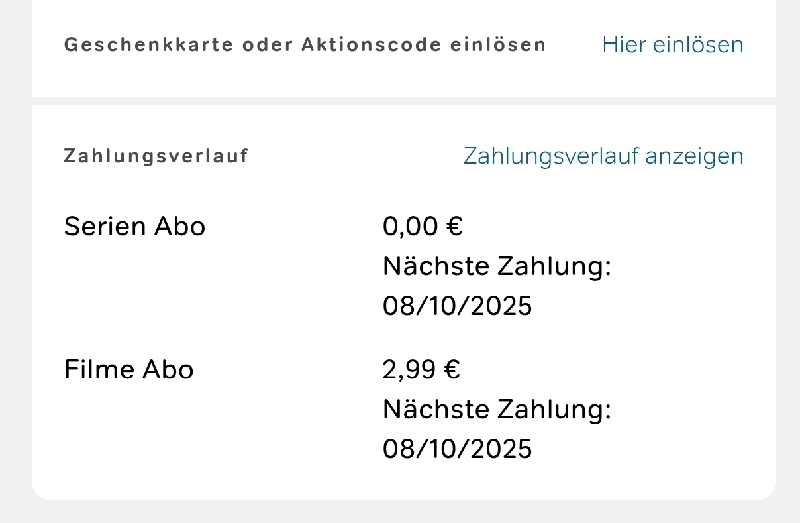The width and height of the screenshot is (800, 523).
Task: Click "Nächste Zahlung:" under Filme Abo price
Action: pos(496,410)
